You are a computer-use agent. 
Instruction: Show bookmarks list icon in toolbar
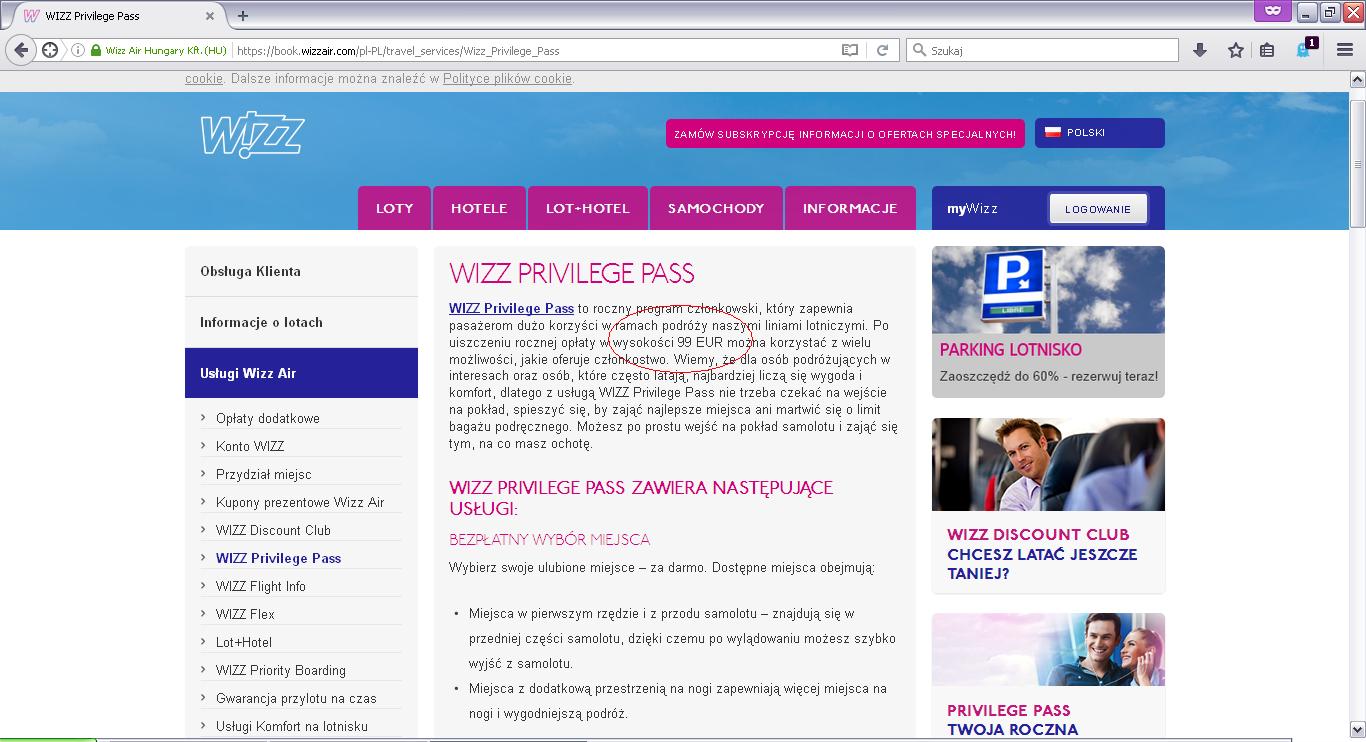point(1267,50)
